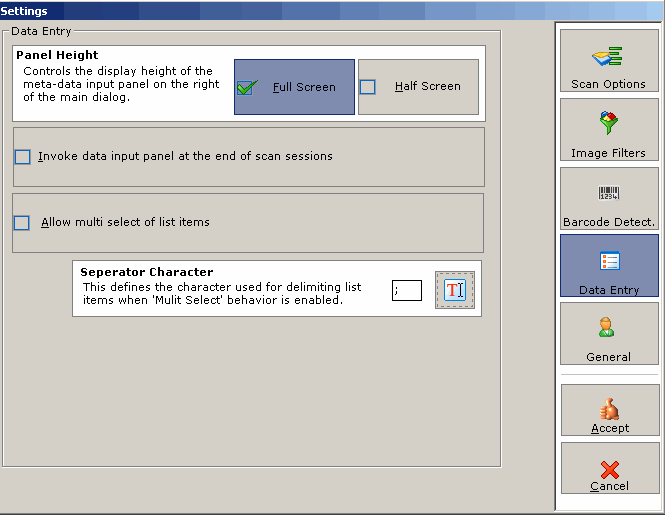Uncheck the Full Screen checkbox

(248, 87)
